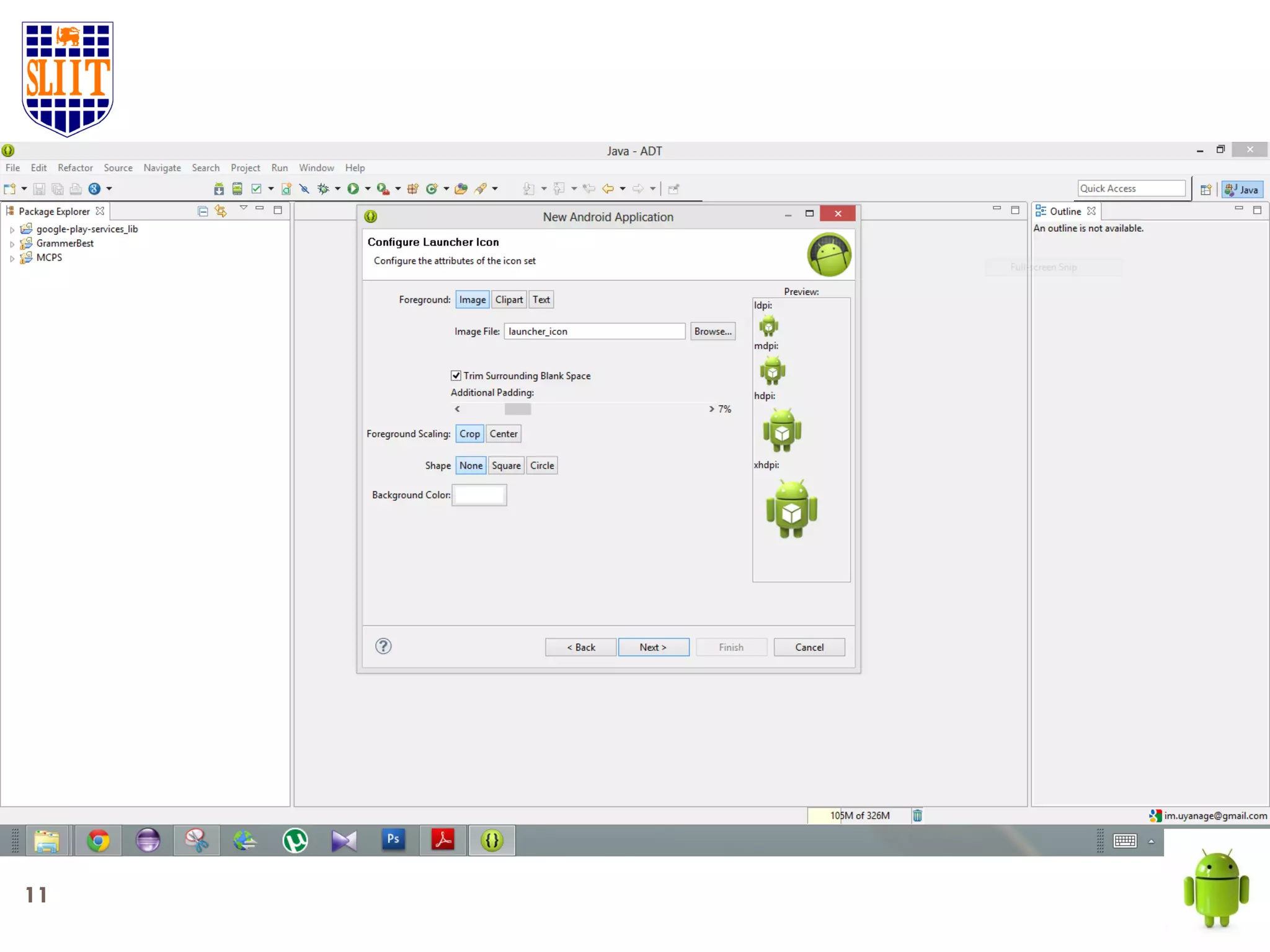Click the Background Color swatch
This screenshot has width=1270, height=952.
pyautogui.click(x=479, y=495)
